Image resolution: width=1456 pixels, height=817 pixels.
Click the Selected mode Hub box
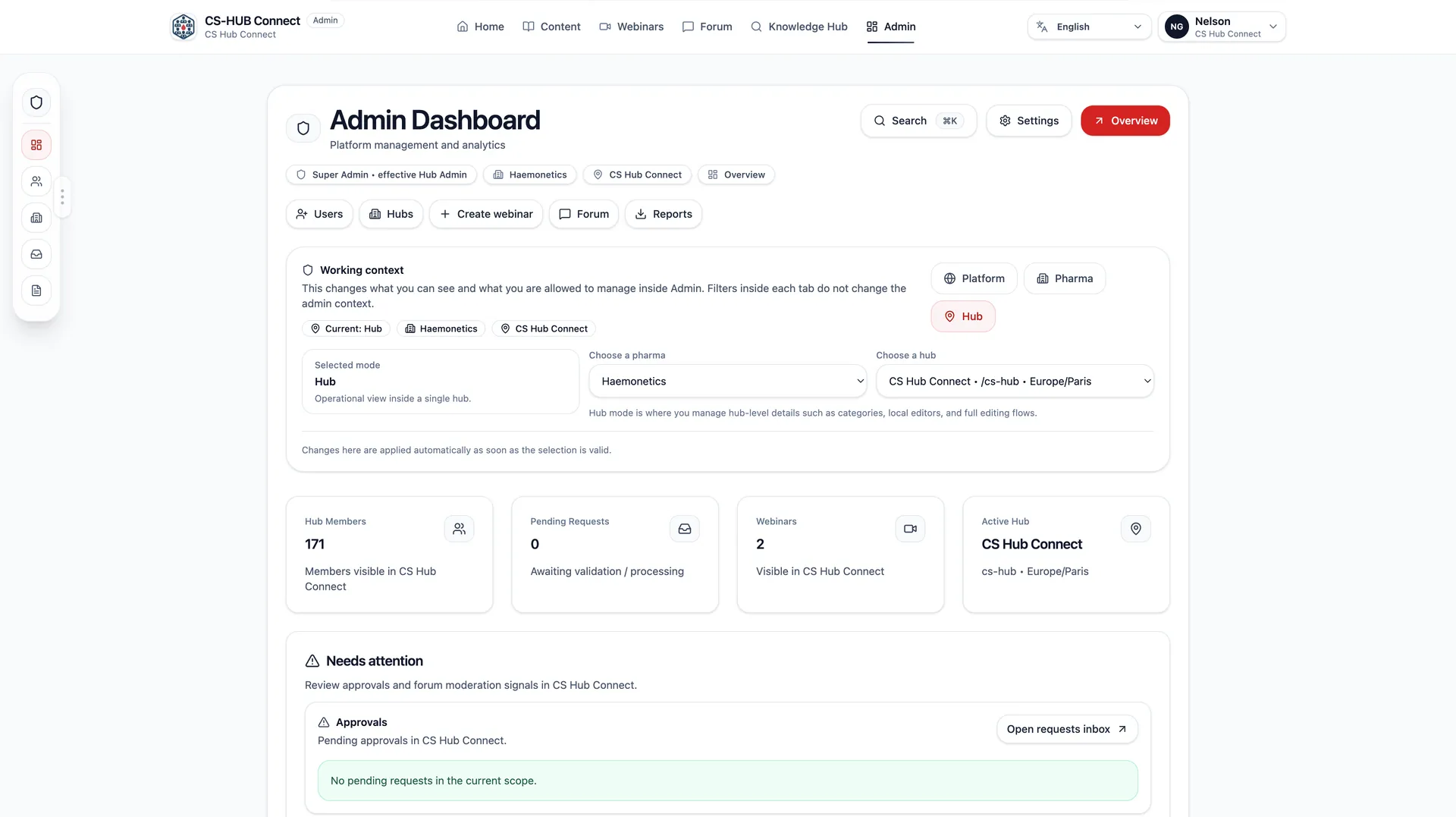click(440, 382)
